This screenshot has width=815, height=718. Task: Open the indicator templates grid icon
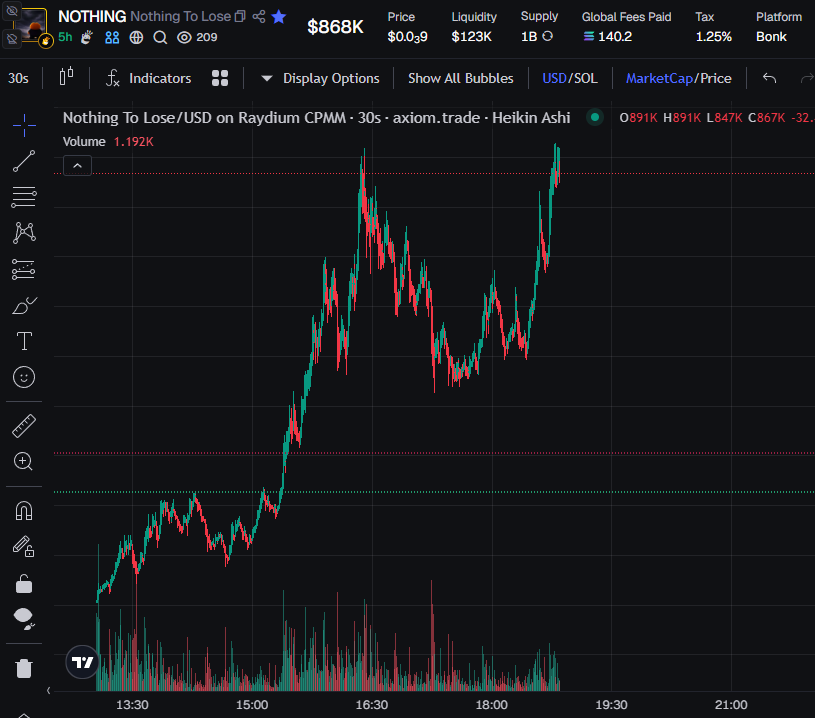pyautogui.click(x=220, y=79)
